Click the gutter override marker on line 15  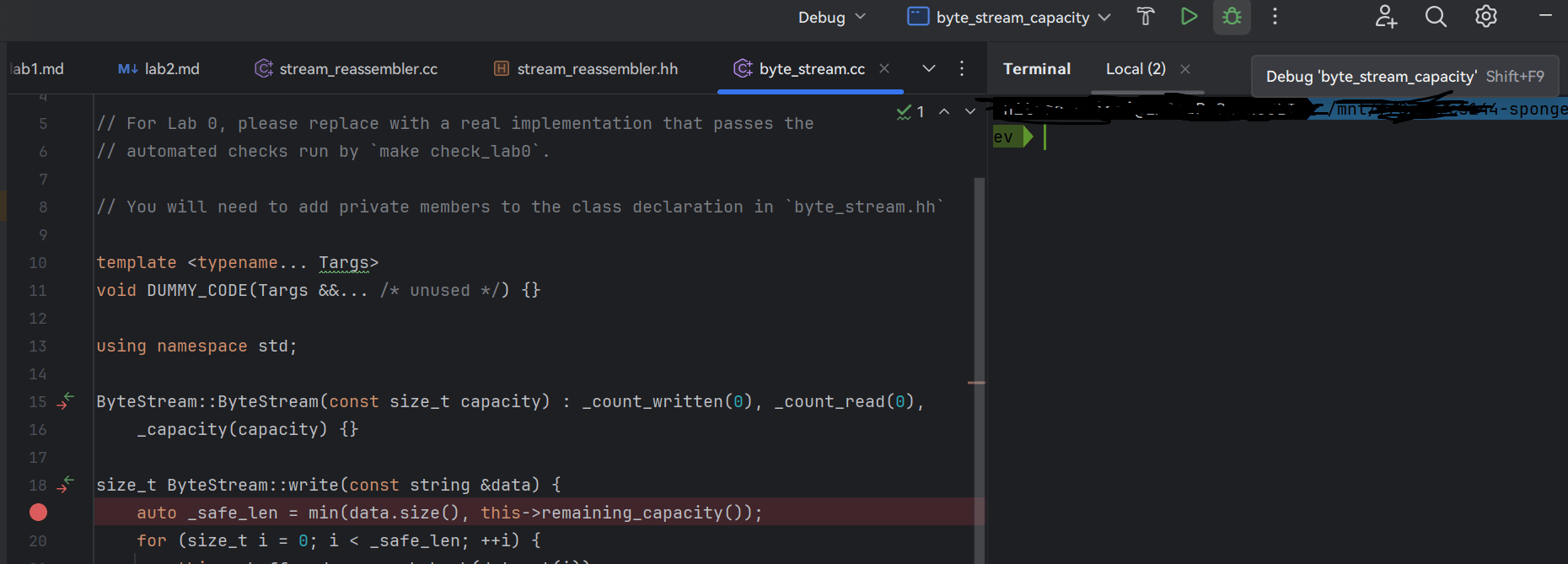tap(66, 401)
